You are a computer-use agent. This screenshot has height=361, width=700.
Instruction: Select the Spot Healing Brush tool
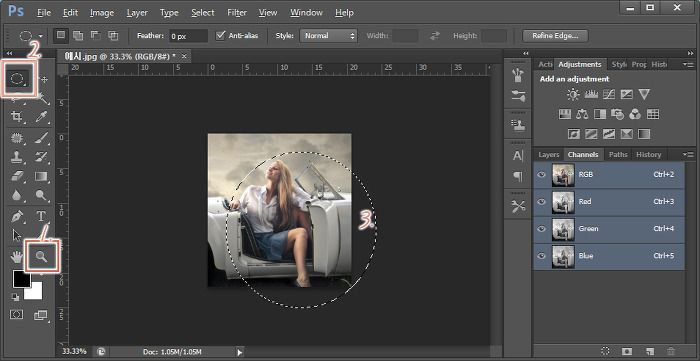tap(17, 137)
